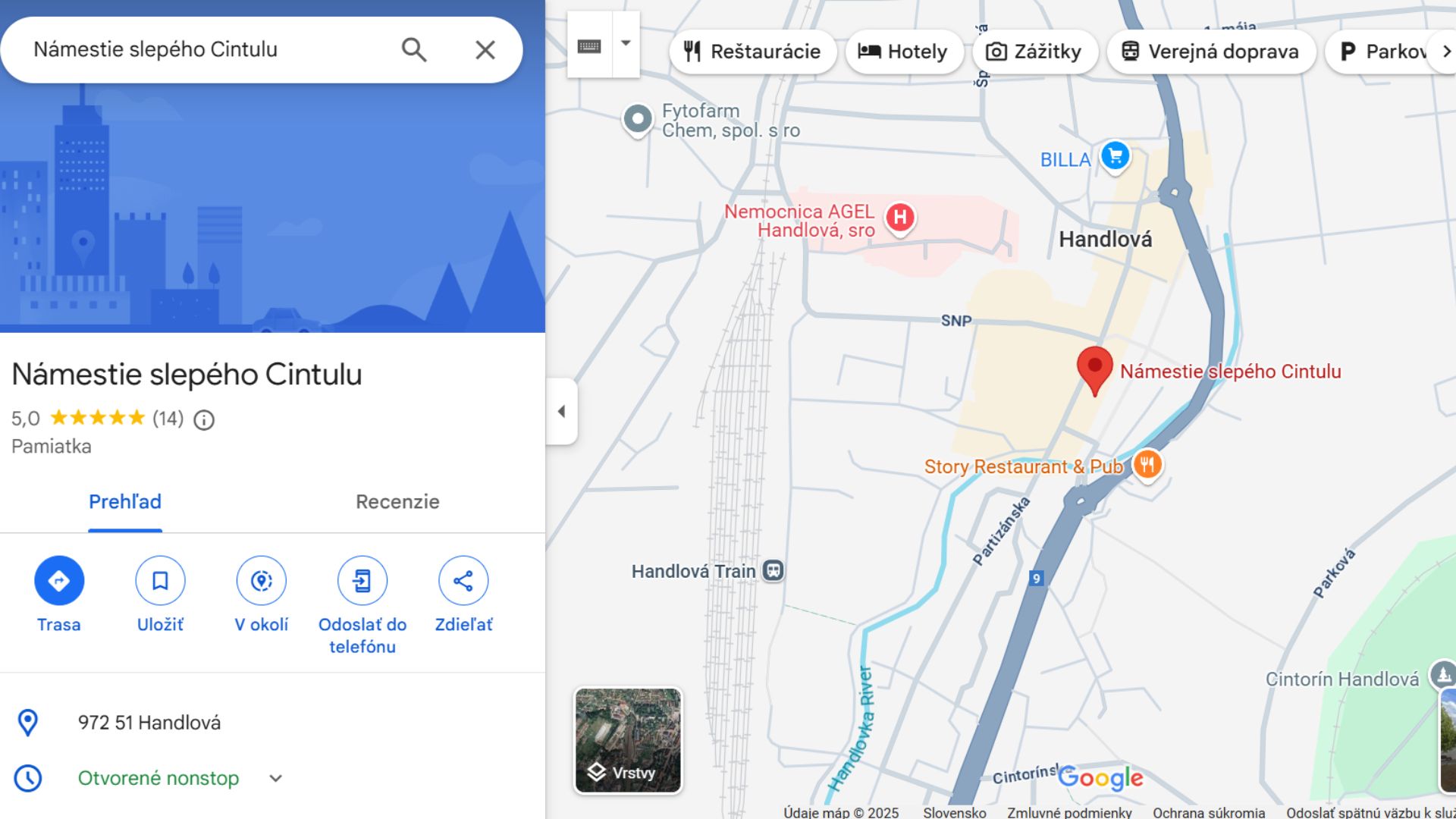This screenshot has width=1456, height=819.
Task: Show more category chips with the arrow
Action: (1445, 52)
